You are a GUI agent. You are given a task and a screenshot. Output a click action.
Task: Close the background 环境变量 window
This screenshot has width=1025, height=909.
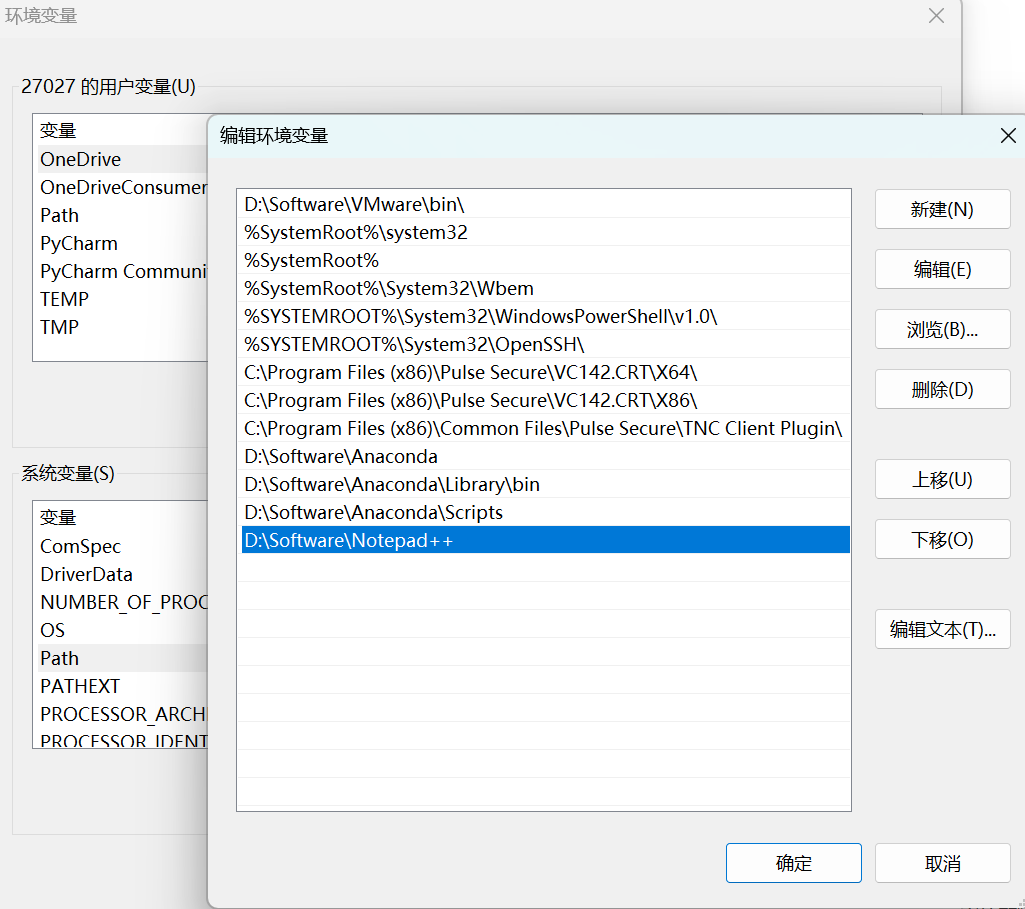point(936,16)
